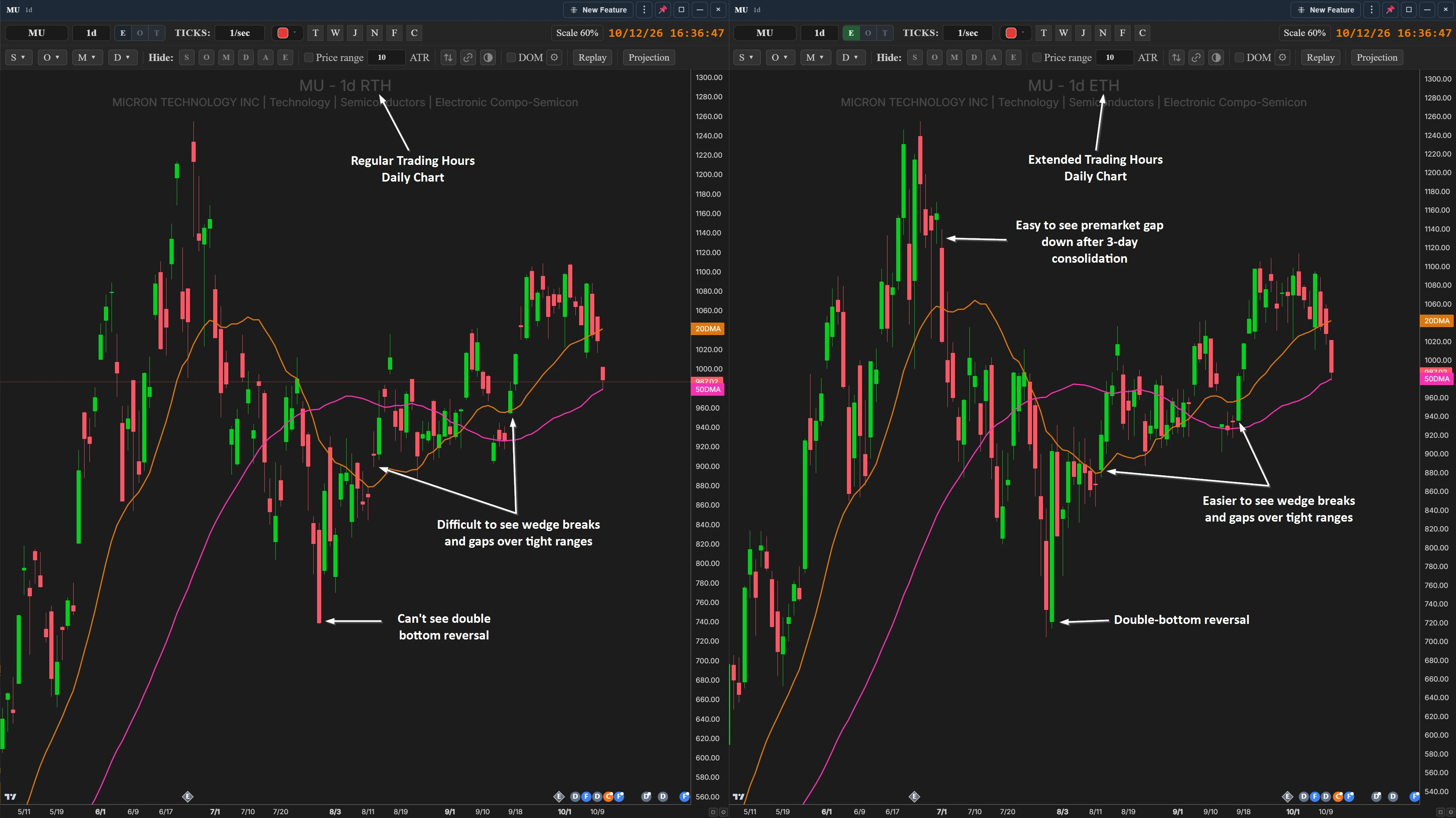Select the J button in left chart toolbar
The image size is (1456, 818).
click(x=355, y=33)
